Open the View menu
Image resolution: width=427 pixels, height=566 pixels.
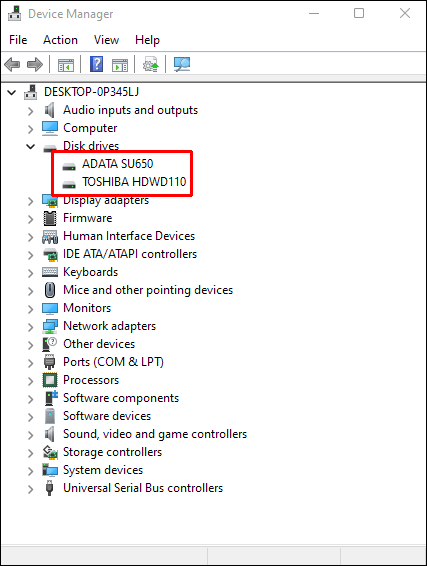pos(106,40)
